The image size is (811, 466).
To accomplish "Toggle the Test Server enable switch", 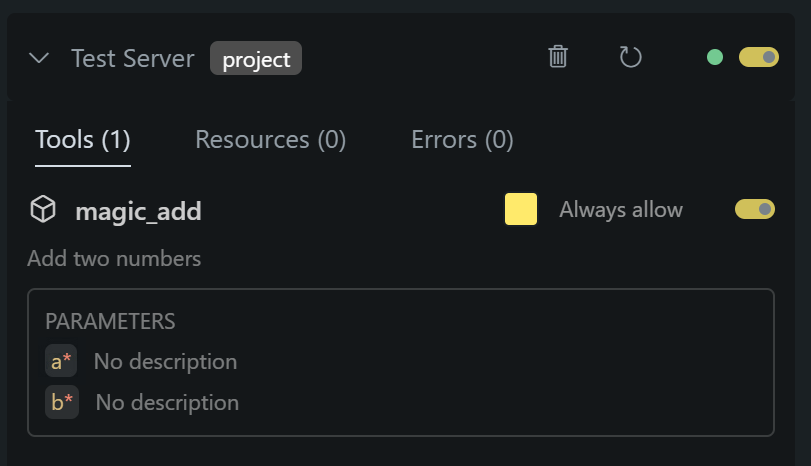I will 758,57.
